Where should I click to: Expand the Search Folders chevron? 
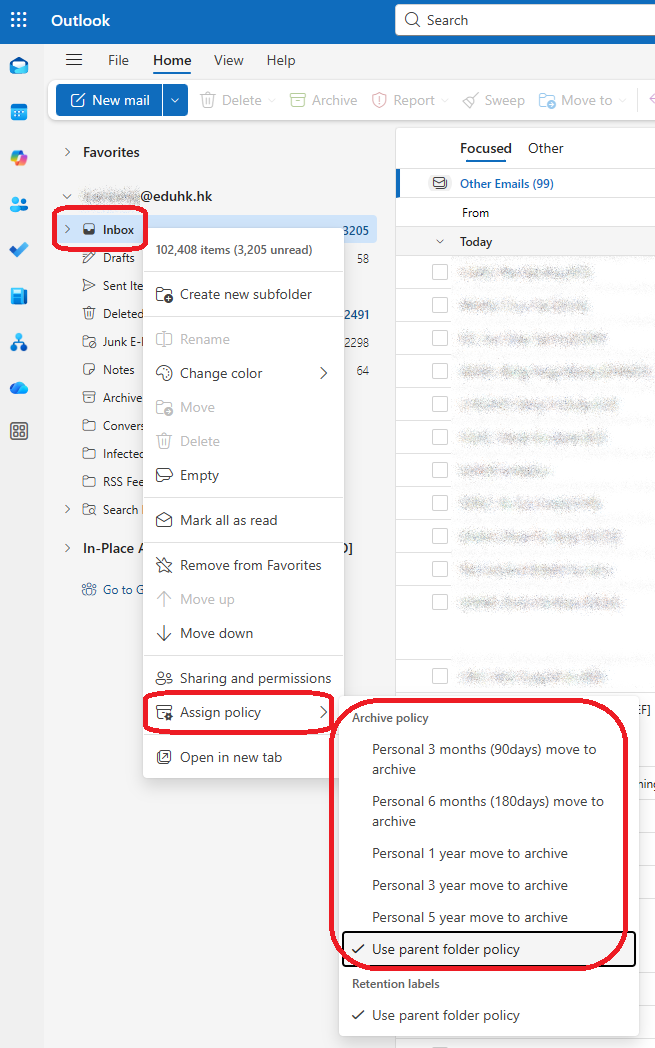[x=68, y=509]
